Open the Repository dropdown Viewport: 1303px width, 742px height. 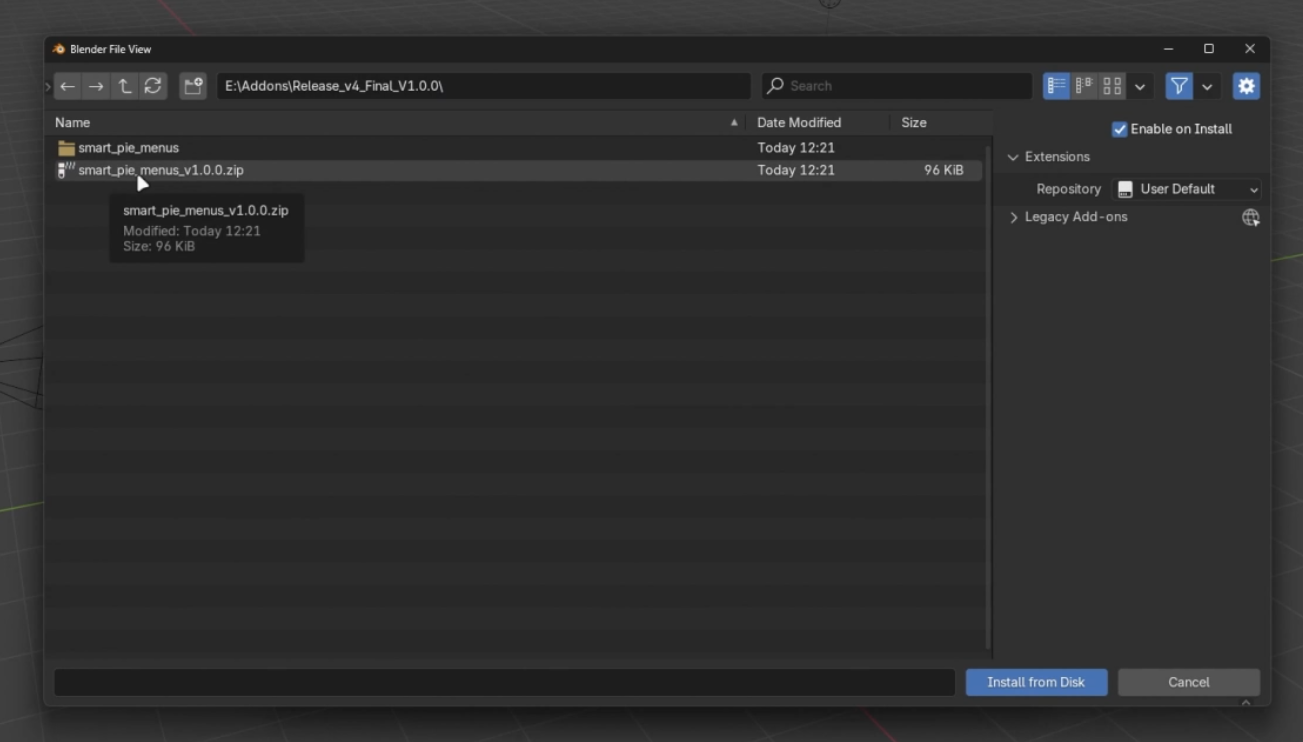coord(1187,189)
